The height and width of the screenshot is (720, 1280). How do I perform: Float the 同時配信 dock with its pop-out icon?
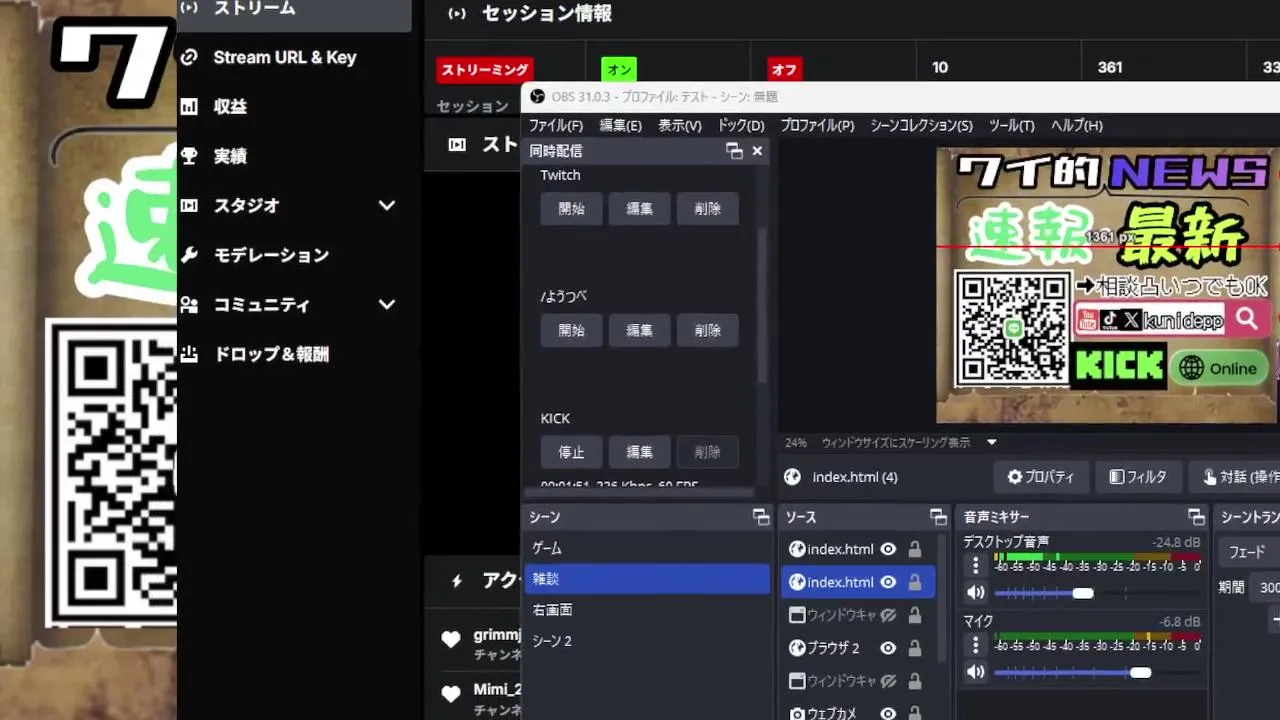click(x=734, y=151)
